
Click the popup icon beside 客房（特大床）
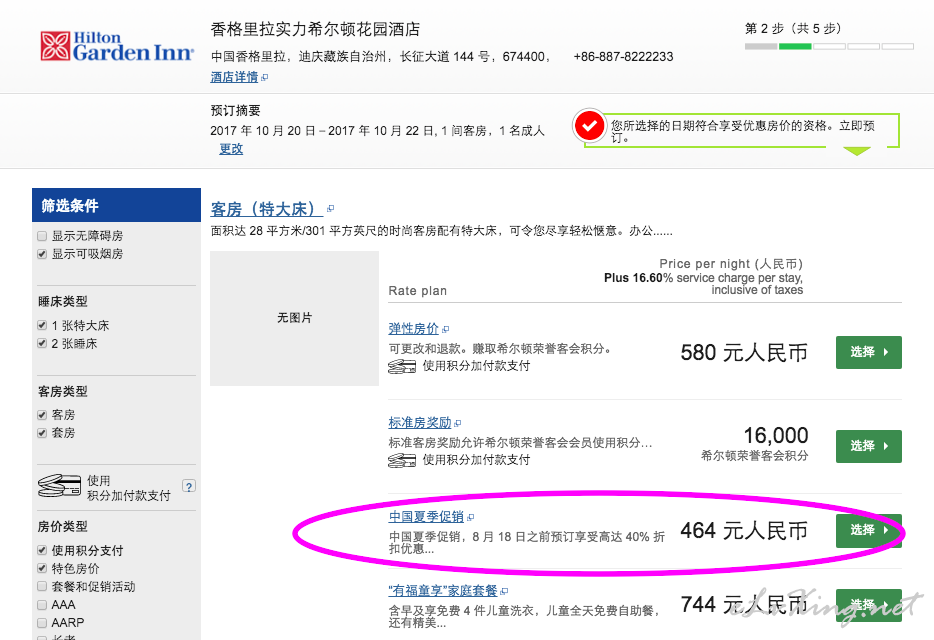coord(331,209)
